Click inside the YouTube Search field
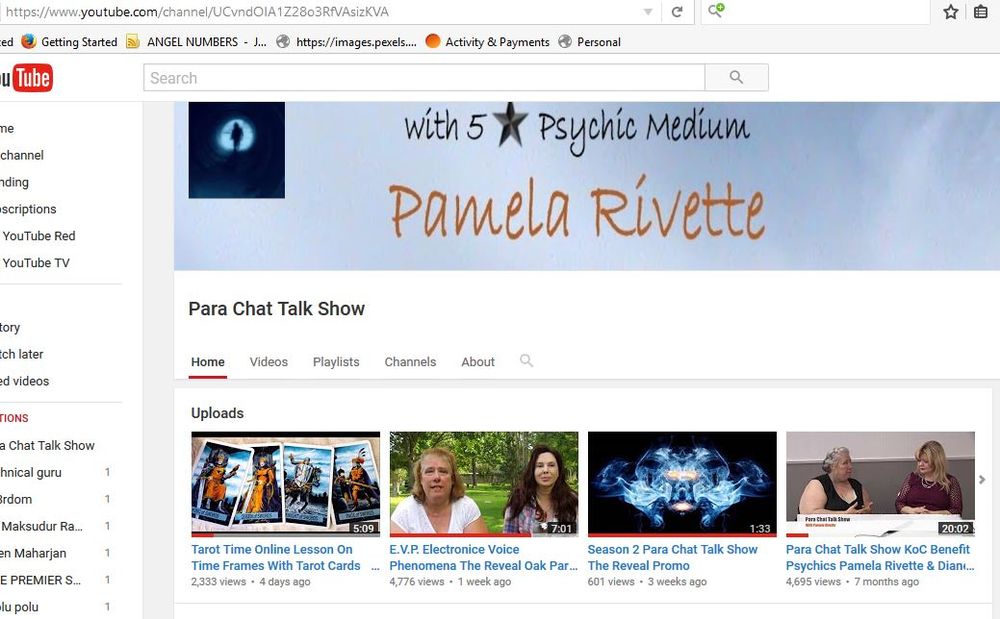The image size is (1000, 619). [424, 78]
